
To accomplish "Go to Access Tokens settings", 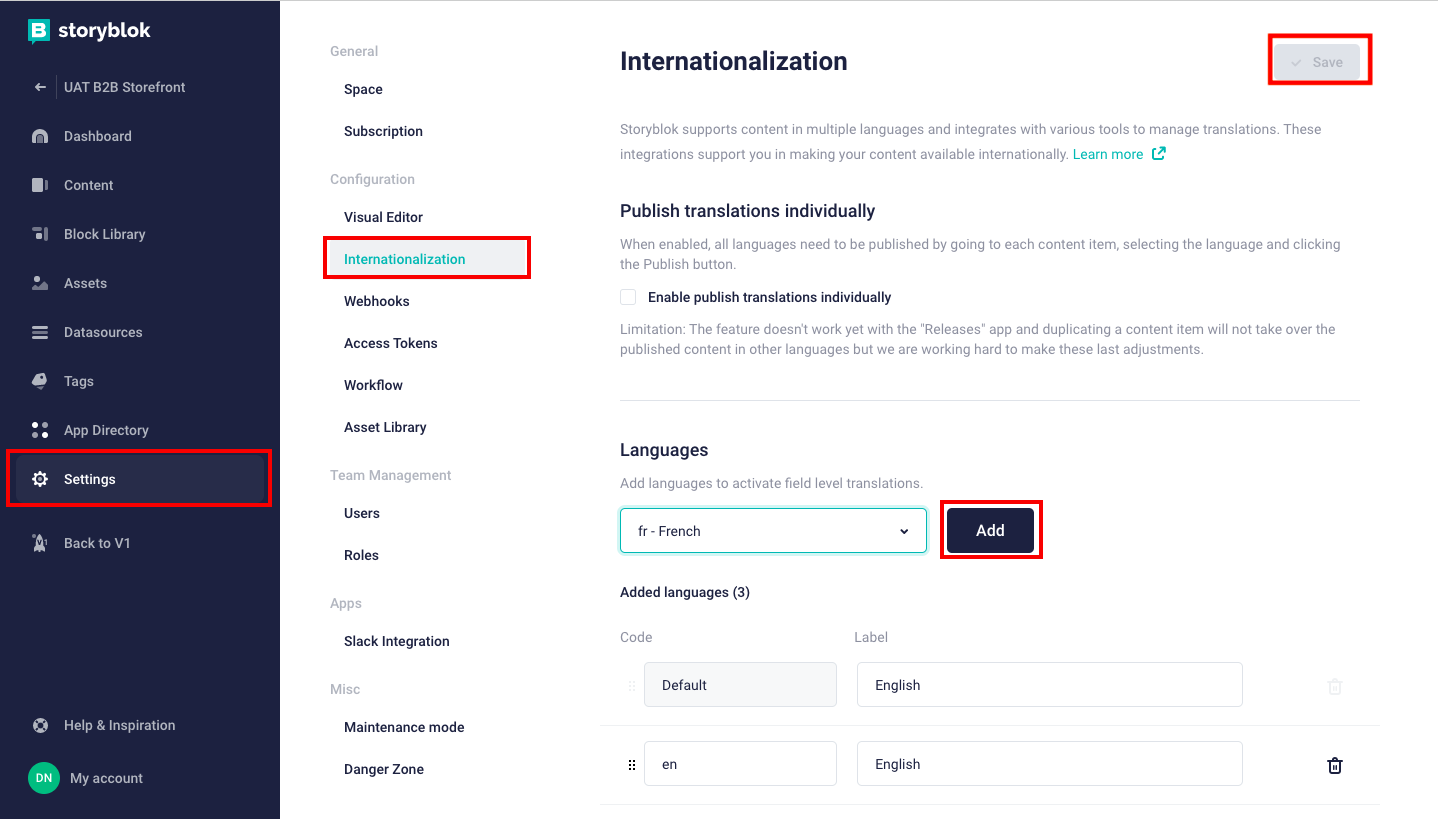I will pyautogui.click(x=391, y=343).
